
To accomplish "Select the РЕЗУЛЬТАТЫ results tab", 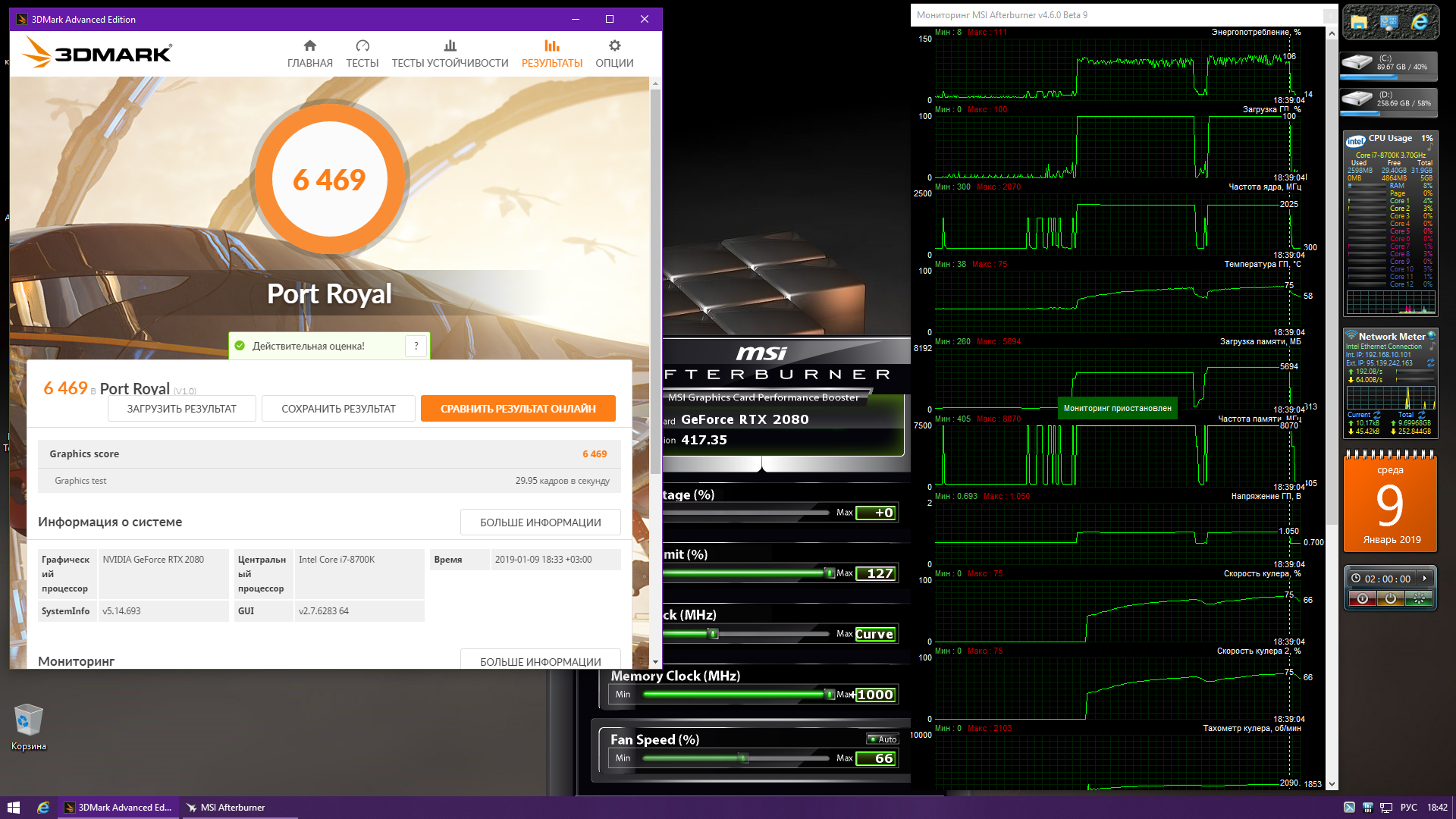I will [x=551, y=53].
